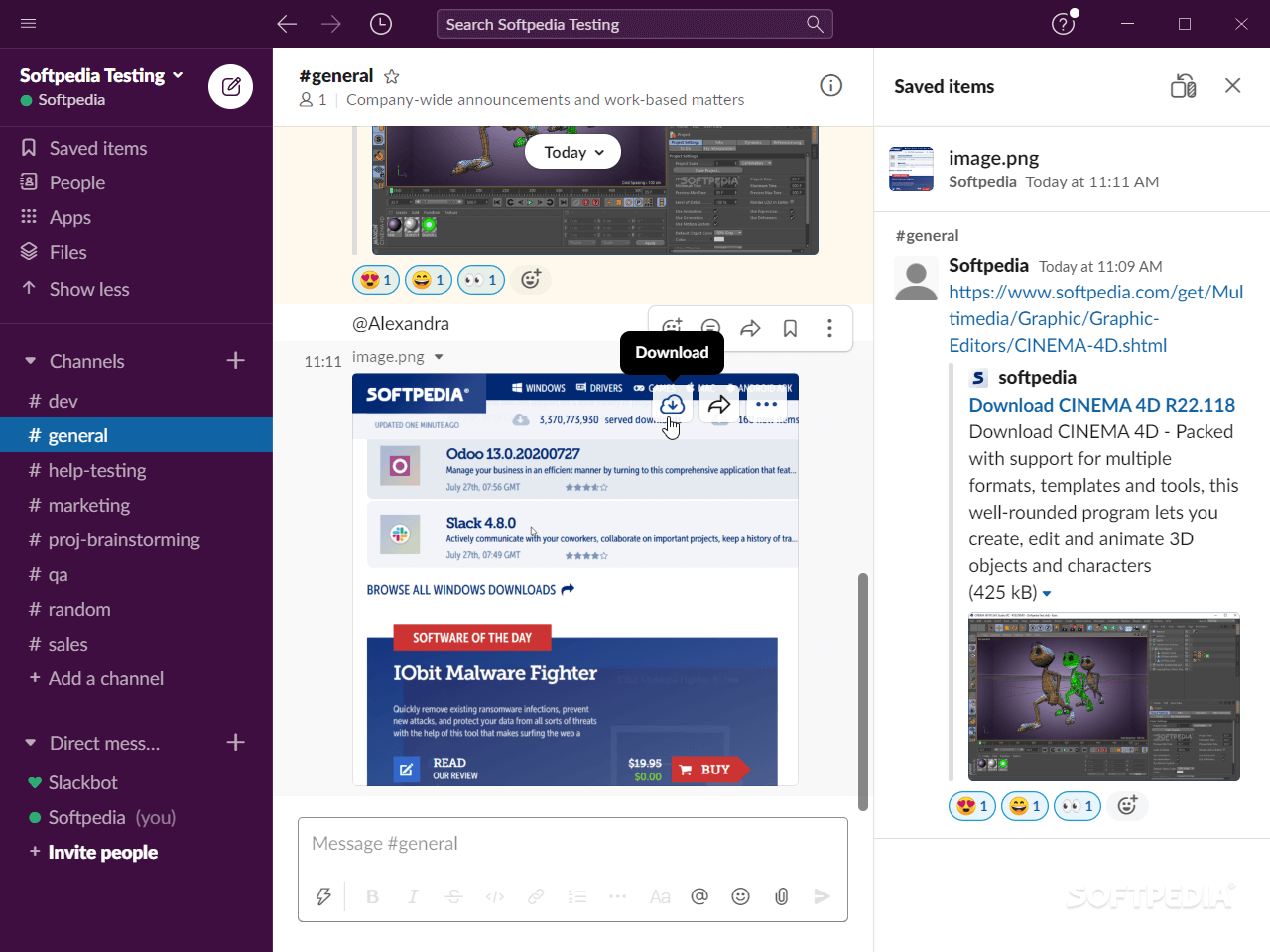Toggle heart-eyes reaction in channel message
This screenshot has width=1270, height=952.
(x=376, y=280)
